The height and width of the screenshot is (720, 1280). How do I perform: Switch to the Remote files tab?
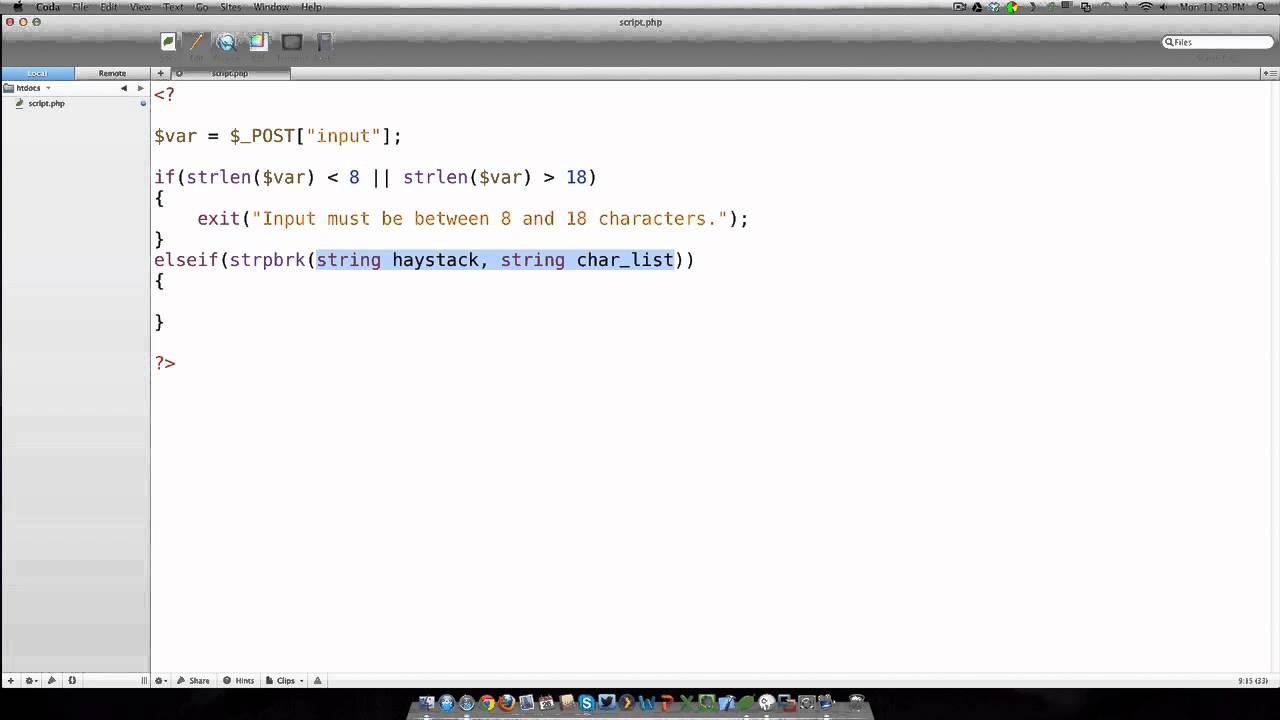tap(112, 73)
